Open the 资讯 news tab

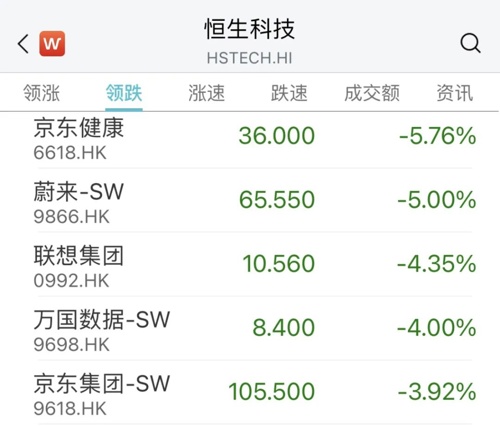(x=455, y=93)
